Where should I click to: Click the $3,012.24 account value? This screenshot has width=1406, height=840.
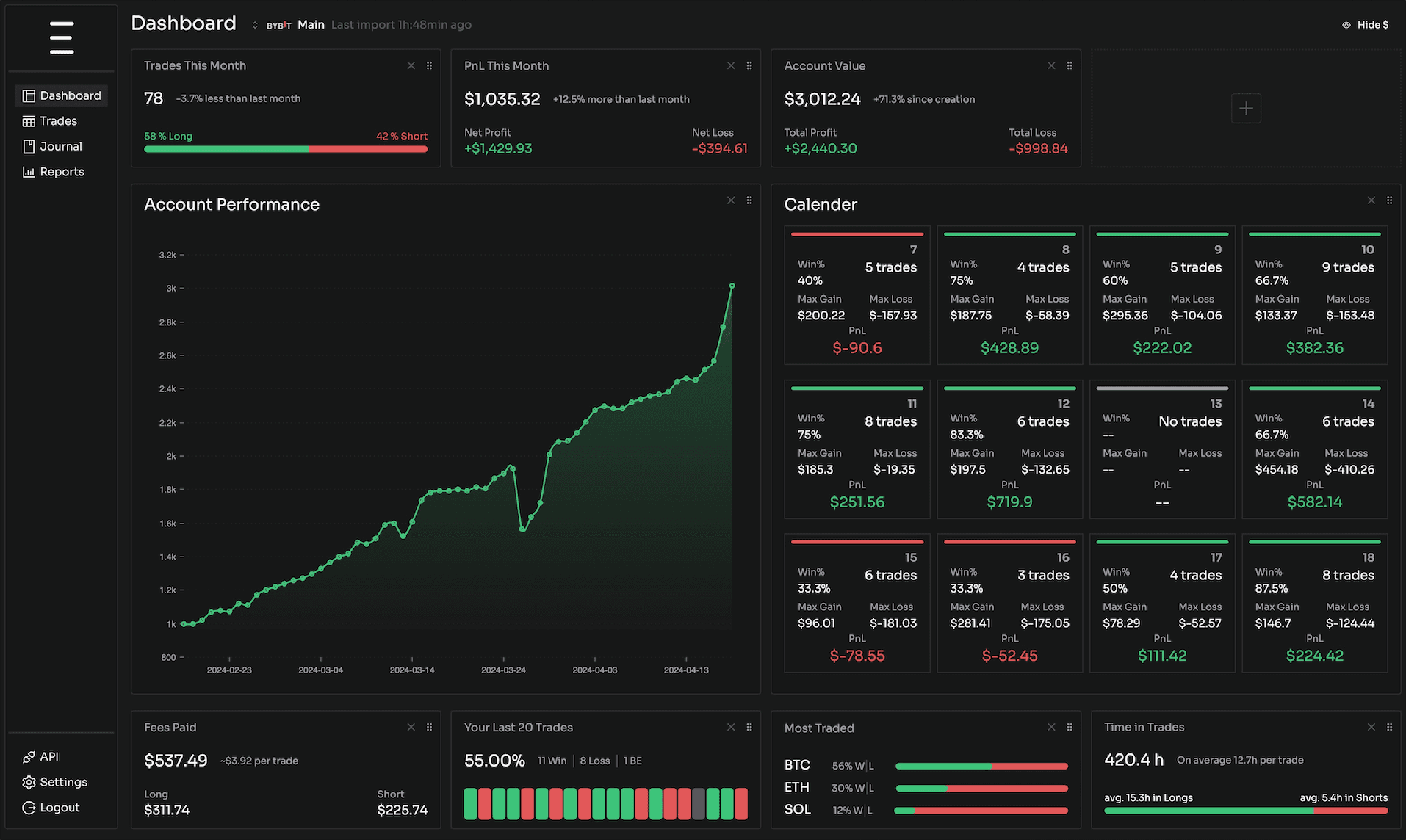tap(822, 99)
